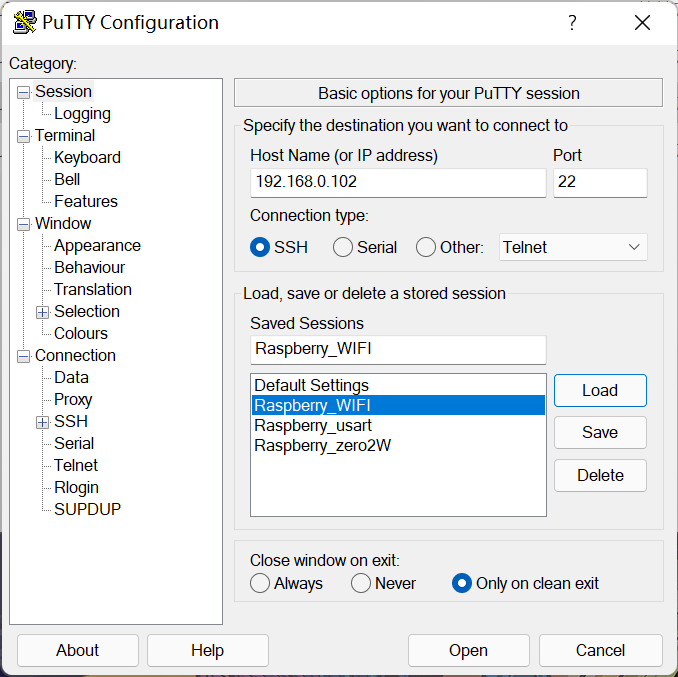Viewport: 678px width, 677px height.
Task: Open the Logging category
Action: tap(83, 114)
